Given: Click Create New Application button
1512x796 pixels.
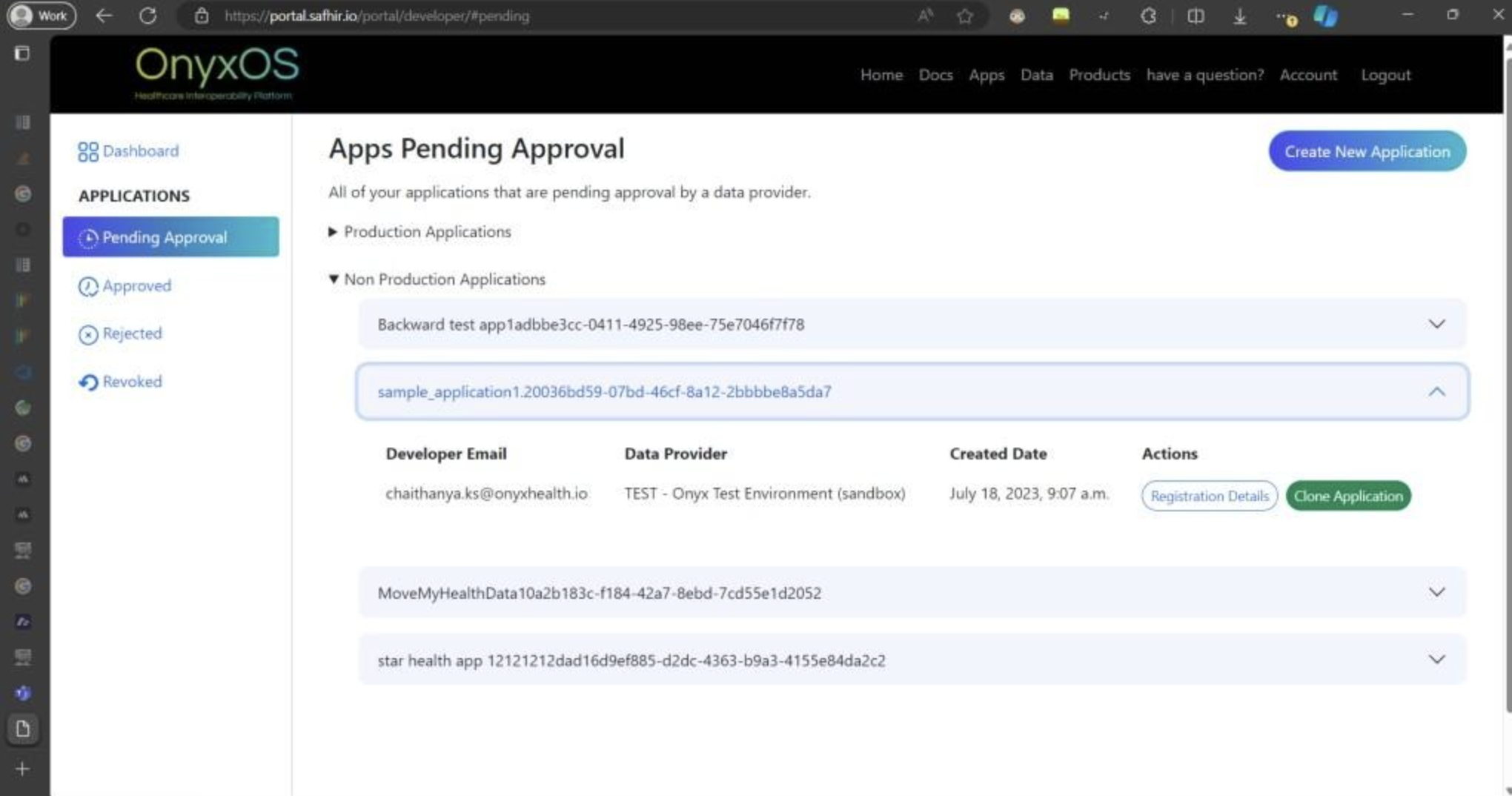Looking at the screenshot, I should pyautogui.click(x=1367, y=151).
